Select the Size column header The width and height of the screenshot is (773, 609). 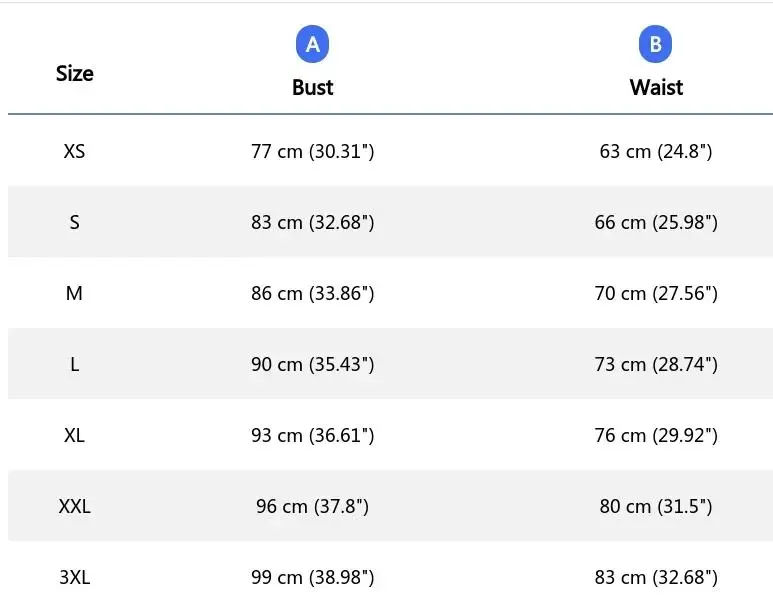(75, 73)
